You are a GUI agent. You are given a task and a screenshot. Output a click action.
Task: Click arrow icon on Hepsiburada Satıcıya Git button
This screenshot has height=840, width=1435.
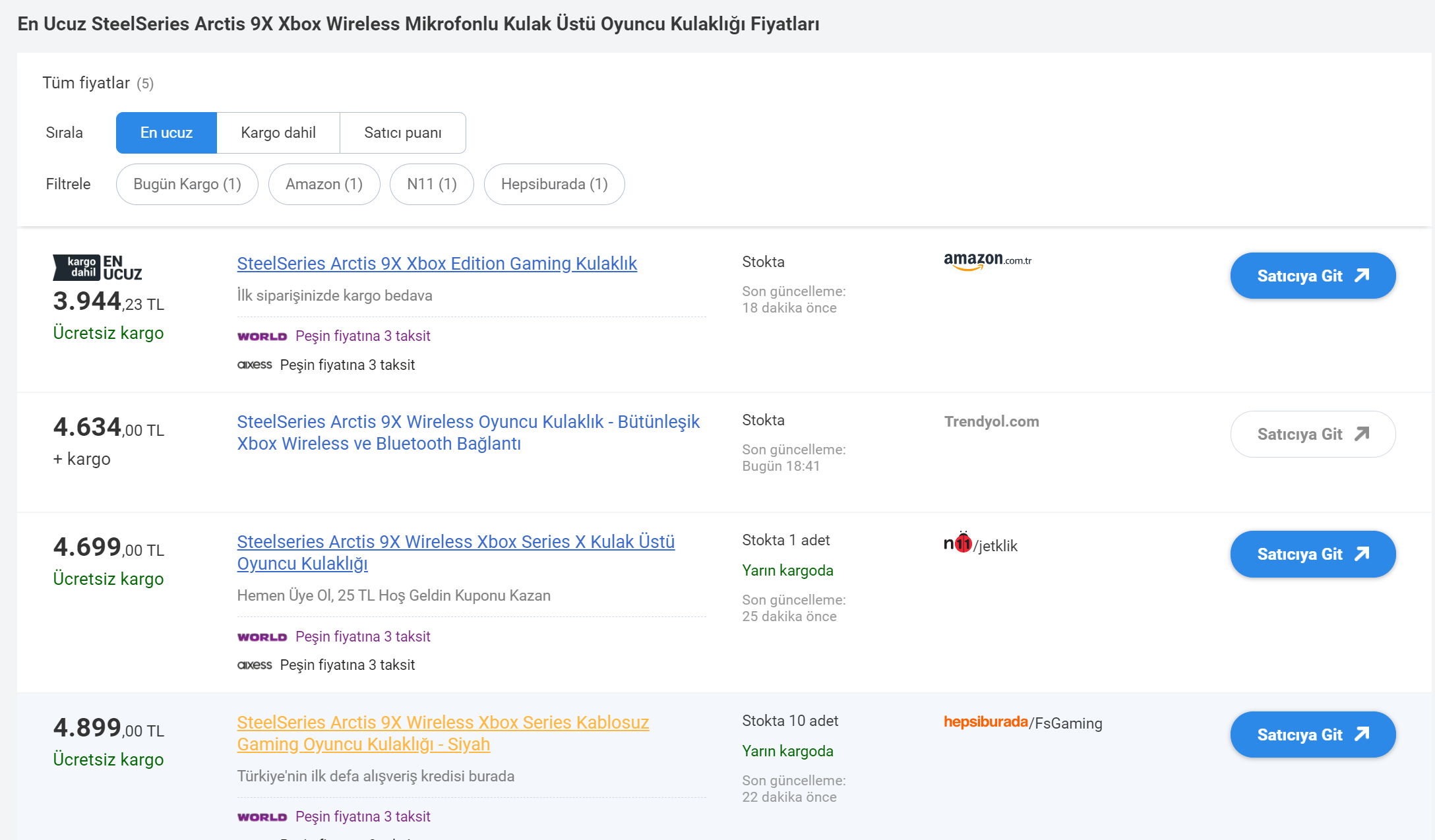[1362, 735]
